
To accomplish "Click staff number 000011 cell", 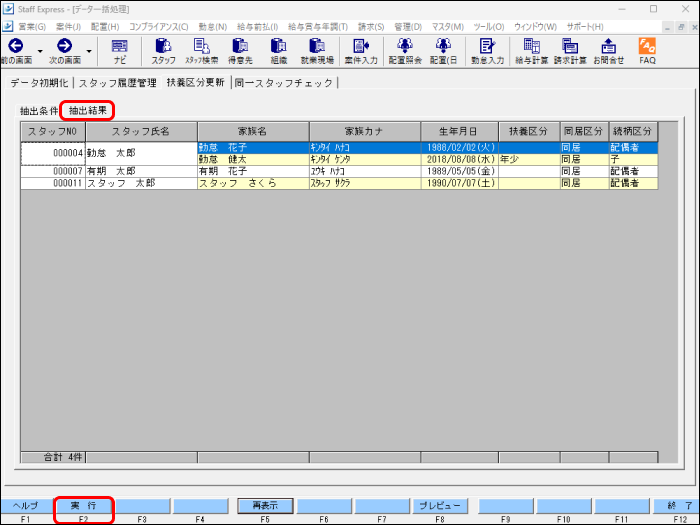I will point(53,183).
